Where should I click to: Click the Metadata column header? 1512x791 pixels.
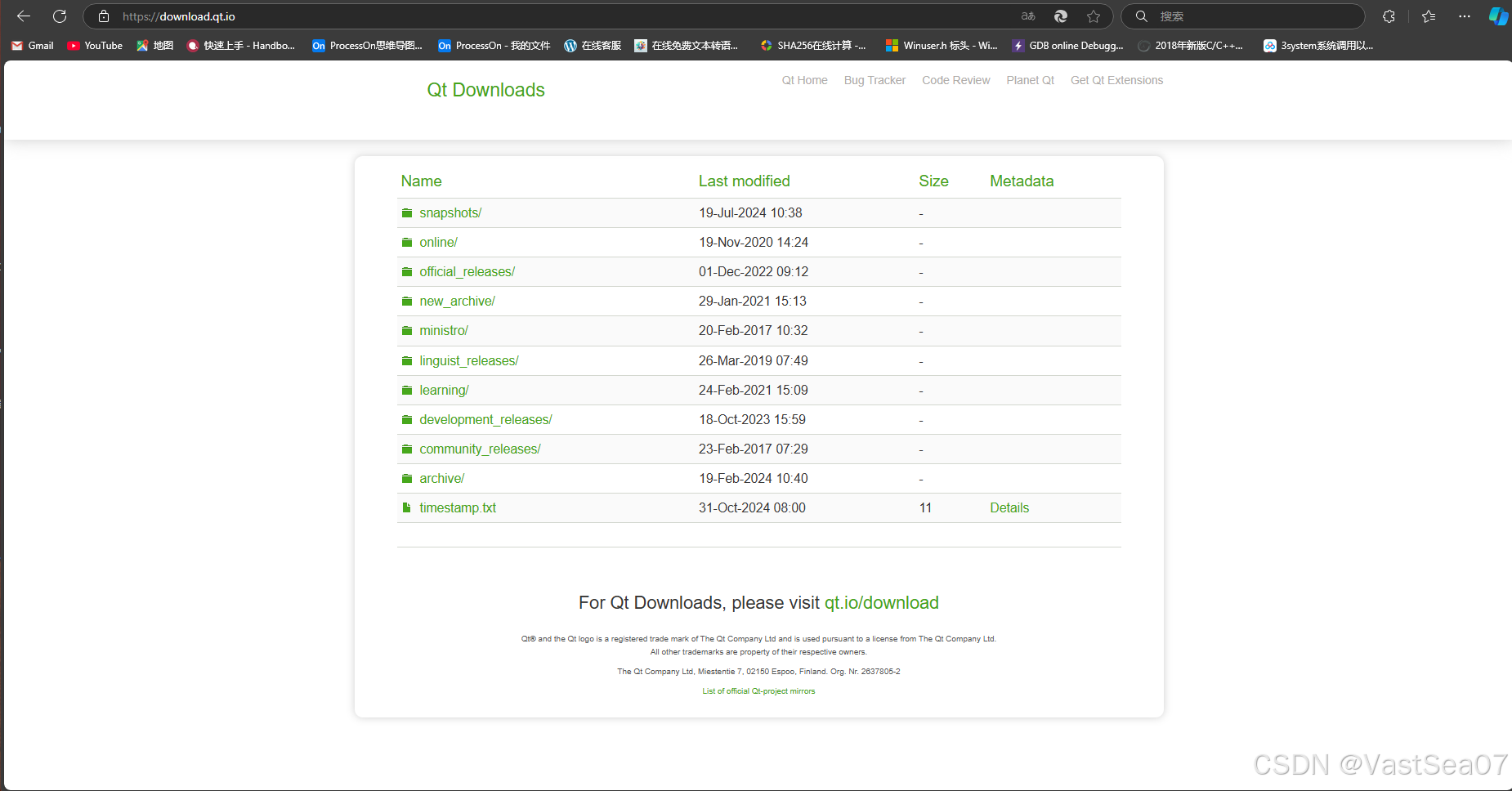(x=1022, y=181)
